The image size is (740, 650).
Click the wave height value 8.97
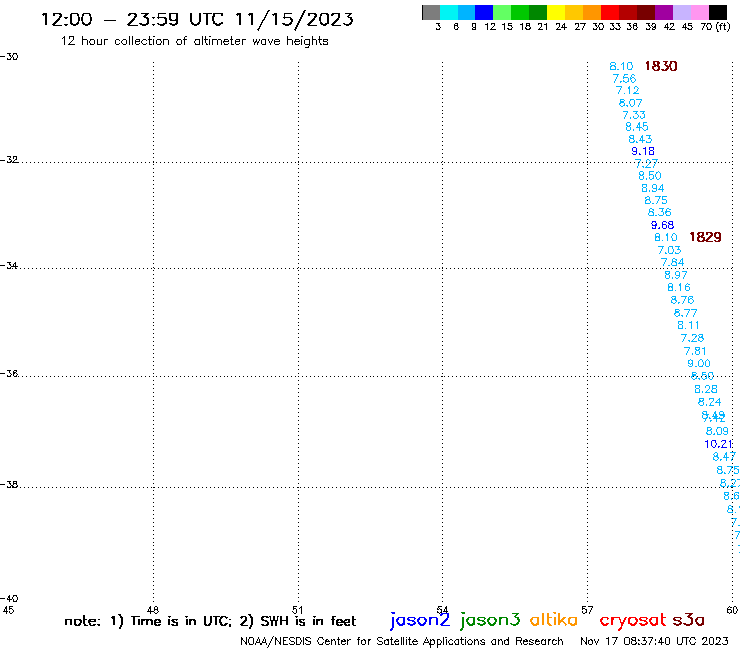click(x=676, y=275)
